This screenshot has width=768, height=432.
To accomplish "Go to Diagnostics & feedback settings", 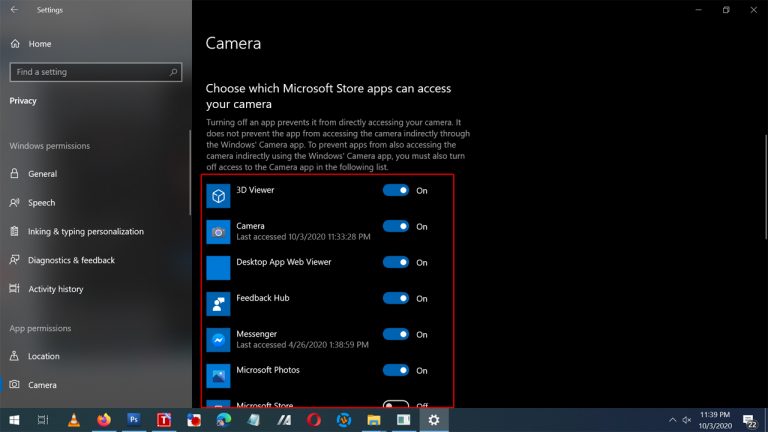I will (x=71, y=260).
